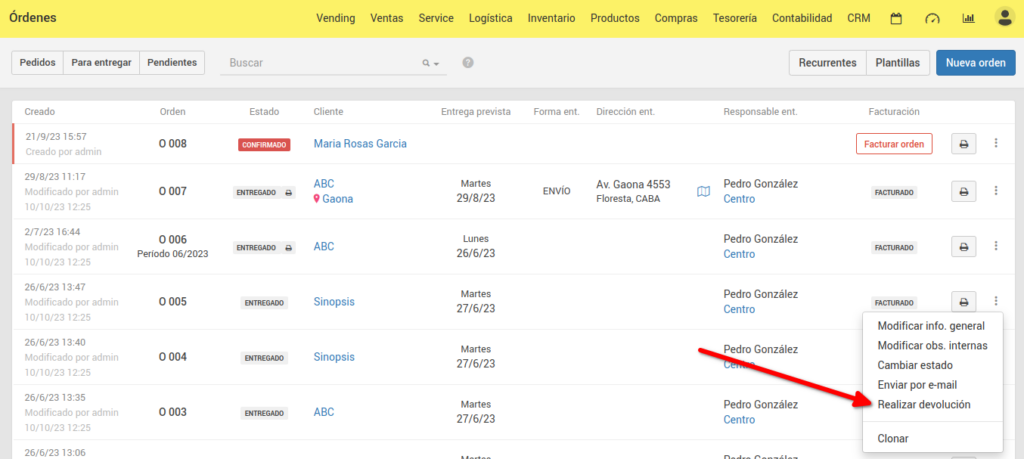Open the Recurrentes orders
The width and height of the screenshot is (1024, 459).
point(827,63)
